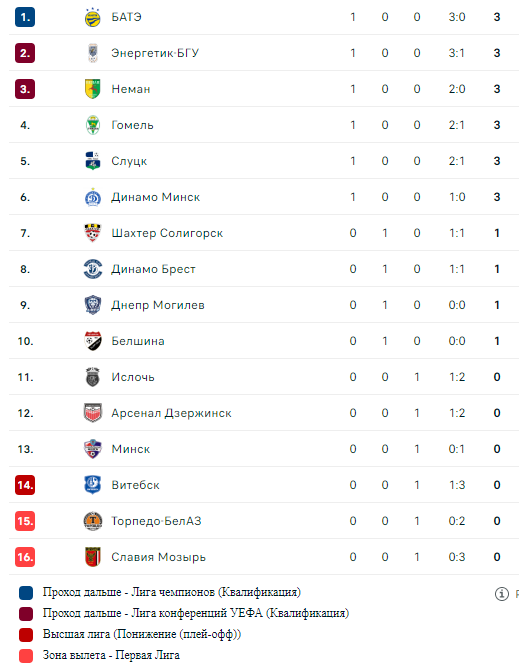The width and height of the screenshot is (519, 670).
Task: Click the Динамо Брест crest
Action: point(93,269)
